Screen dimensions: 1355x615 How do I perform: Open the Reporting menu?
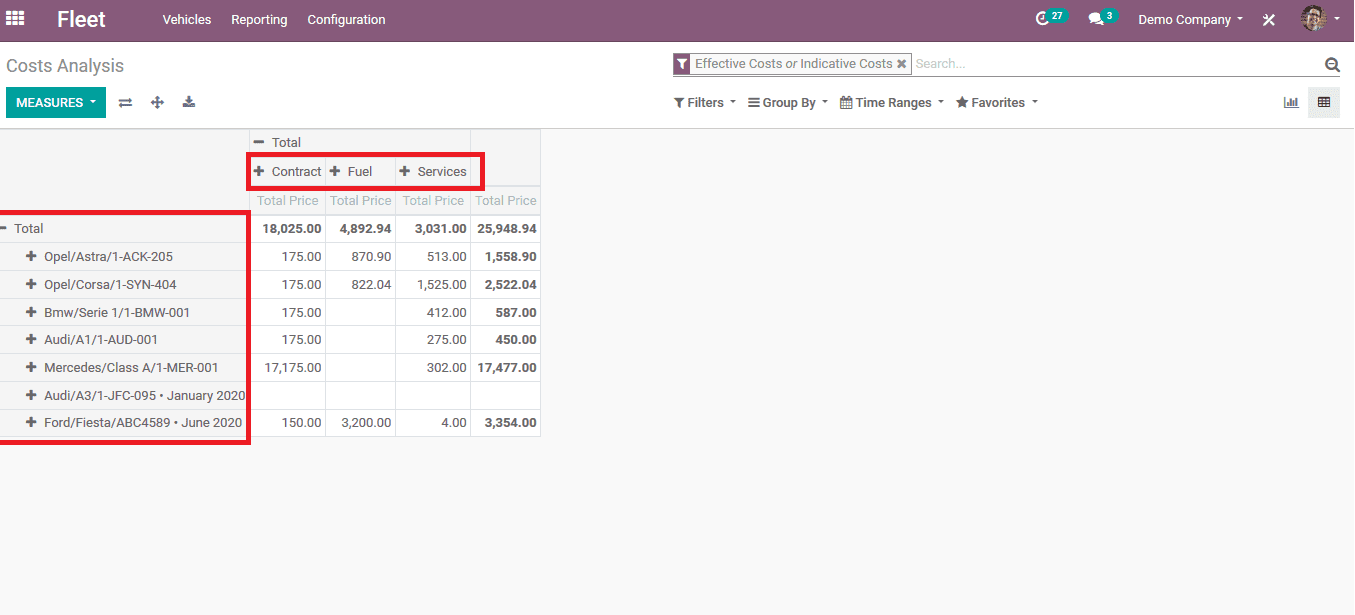259,19
